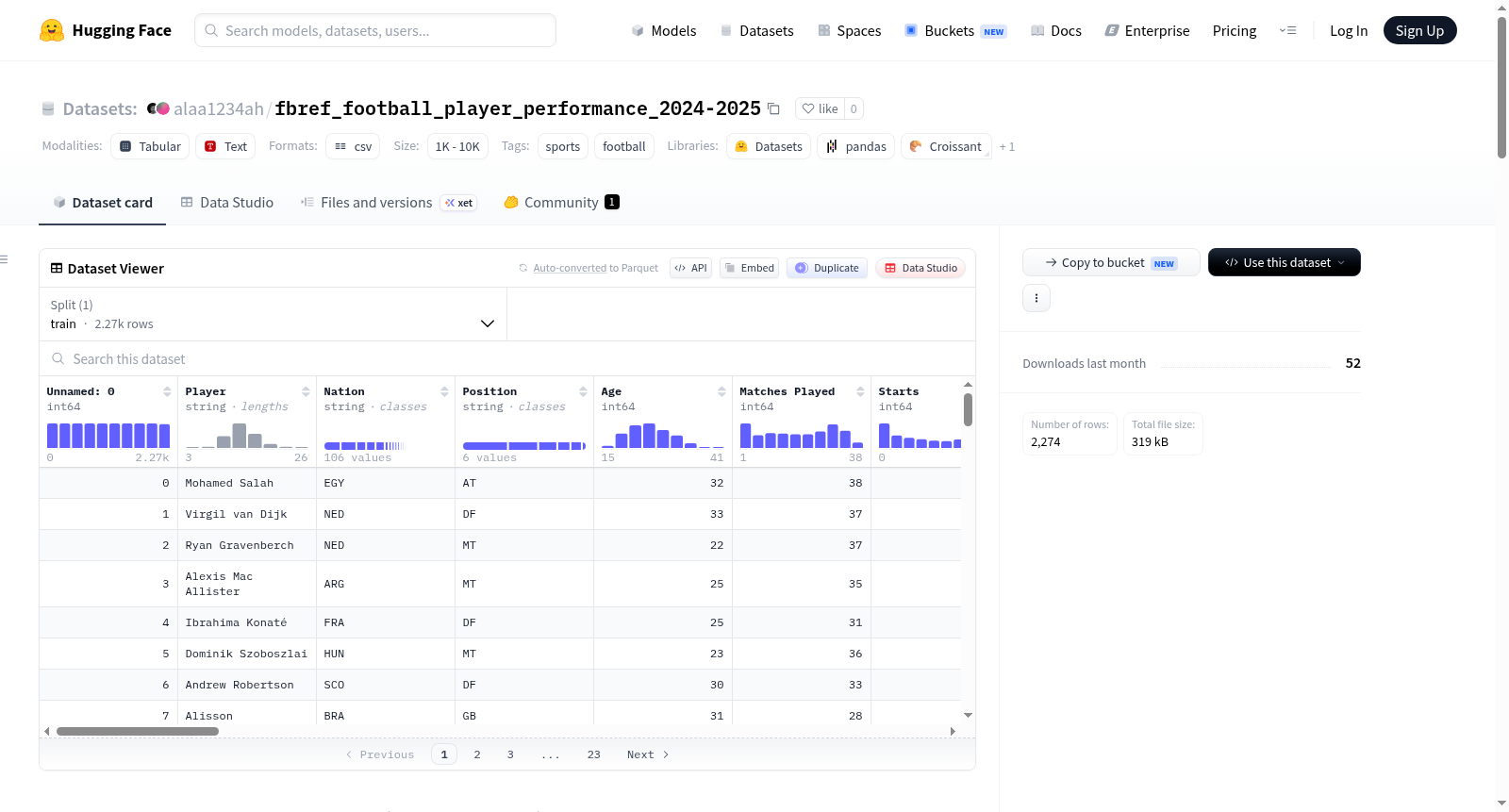Sort by the Age column arrows
The height and width of the screenshot is (812, 1509).
[x=721, y=391]
